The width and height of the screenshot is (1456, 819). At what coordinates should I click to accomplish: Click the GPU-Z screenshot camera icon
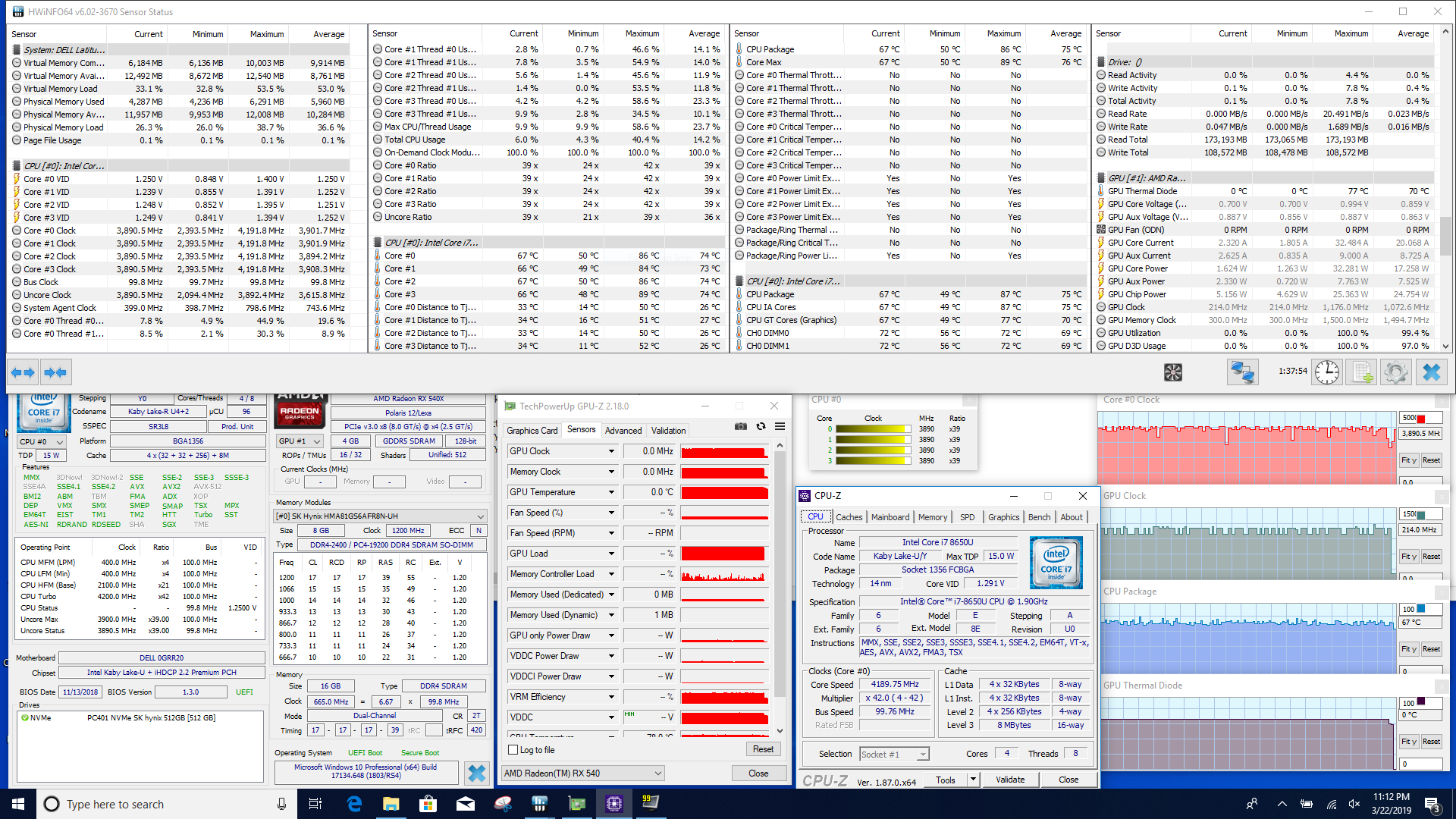point(741,426)
